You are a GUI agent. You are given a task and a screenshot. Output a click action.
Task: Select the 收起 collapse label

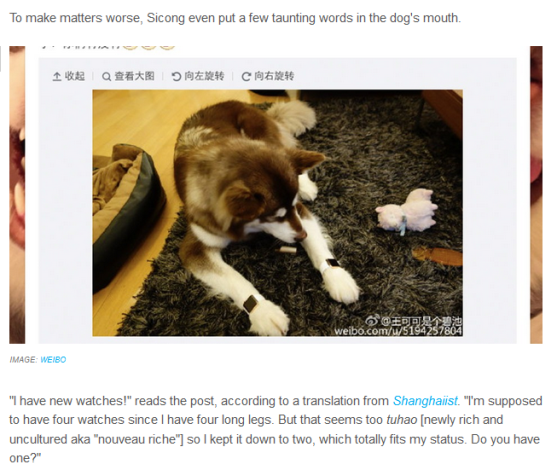pos(75,76)
